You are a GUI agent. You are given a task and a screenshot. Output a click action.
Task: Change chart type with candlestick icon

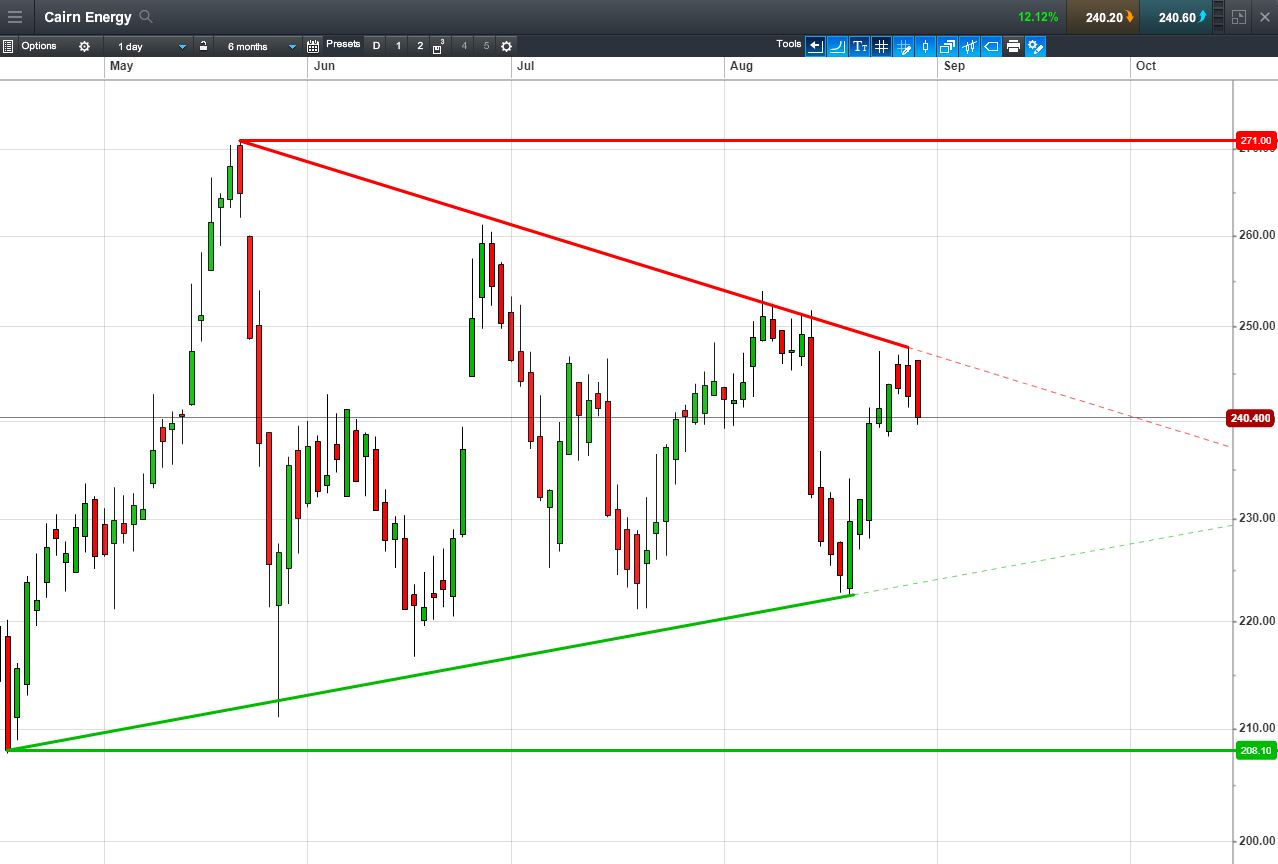click(925, 46)
